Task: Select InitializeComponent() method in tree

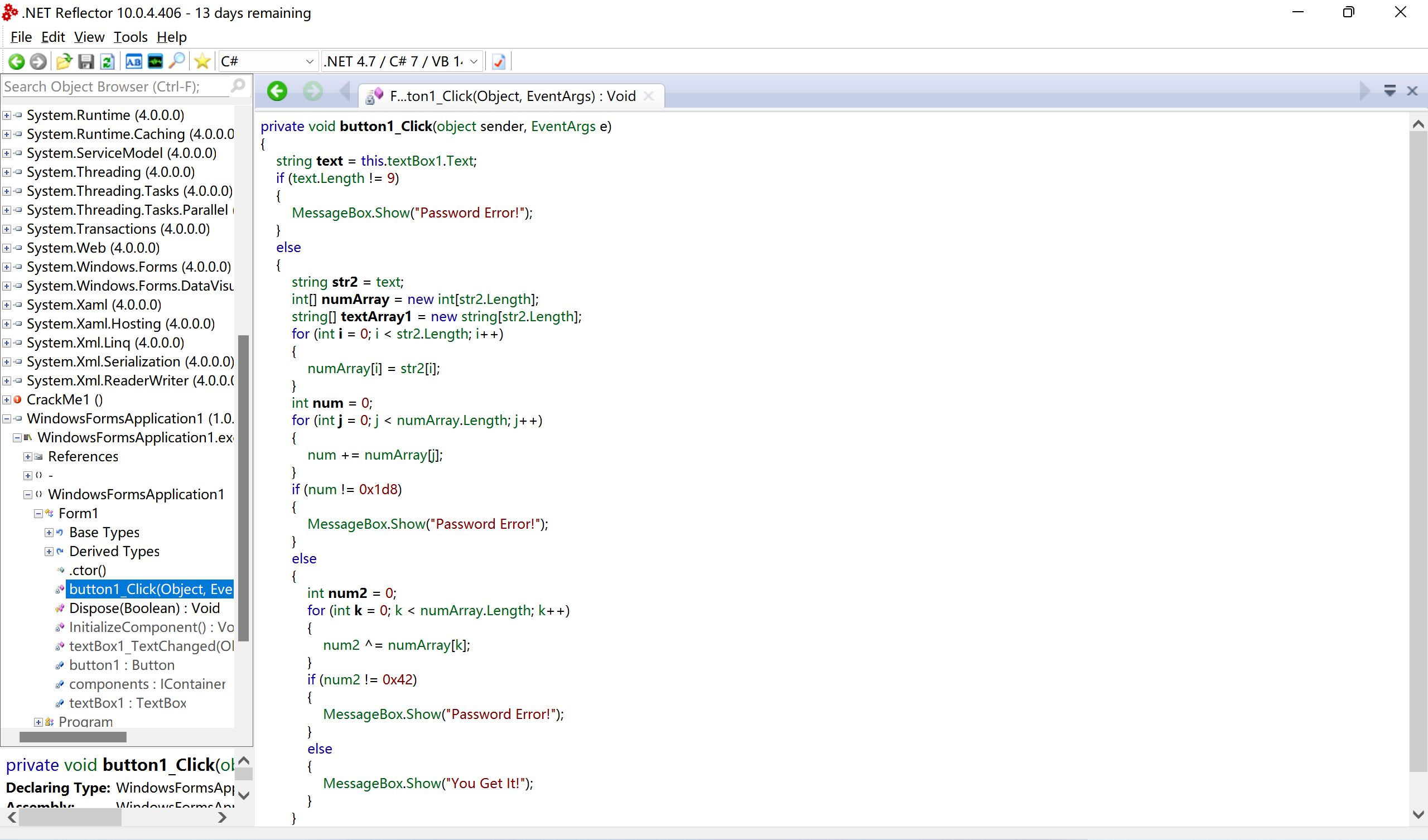Action: pyautogui.click(x=151, y=627)
